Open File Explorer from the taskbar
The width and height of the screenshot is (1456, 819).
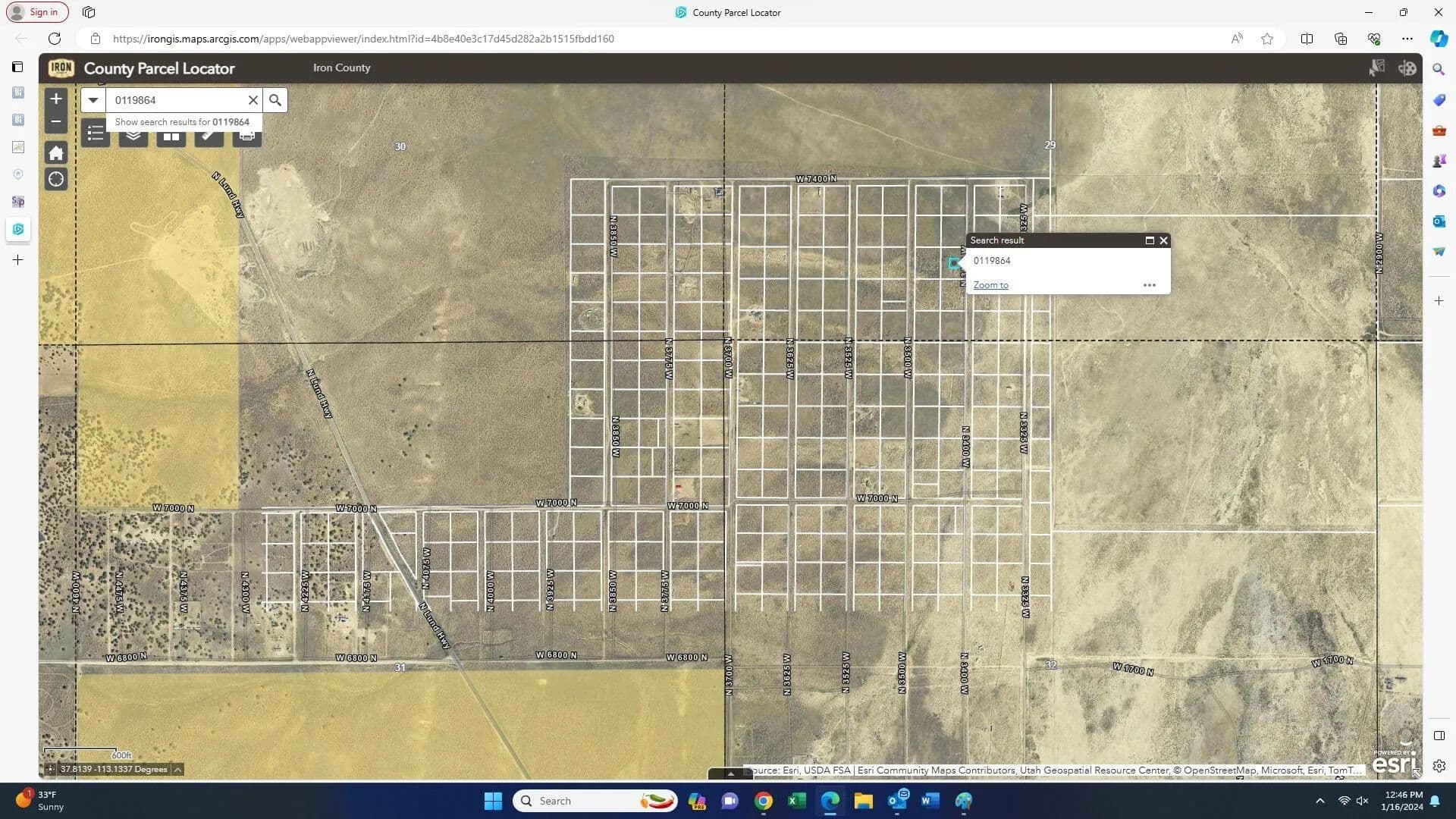point(864,801)
